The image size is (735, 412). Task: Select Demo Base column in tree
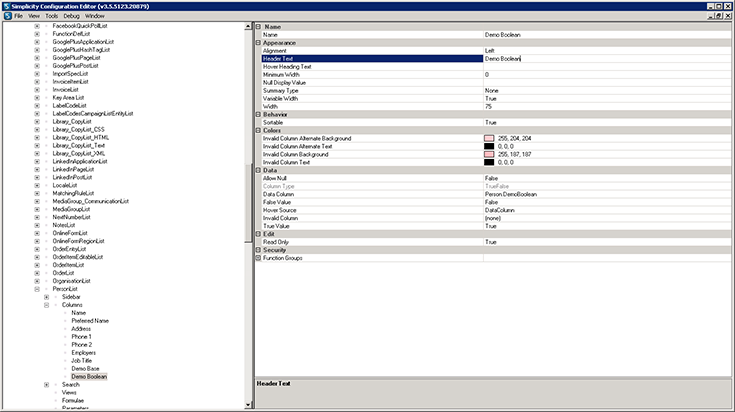[x=85, y=368]
